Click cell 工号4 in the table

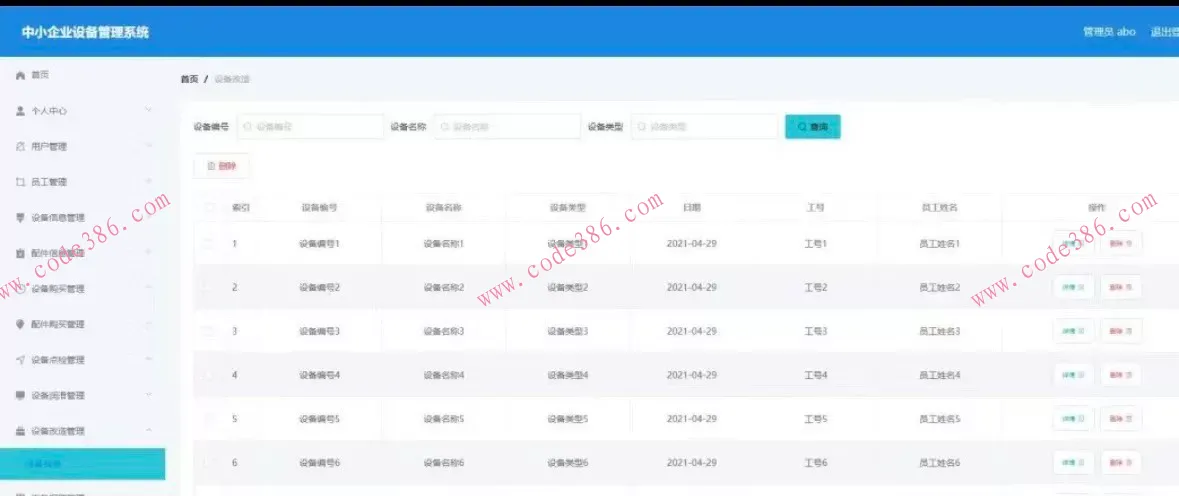click(x=816, y=374)
